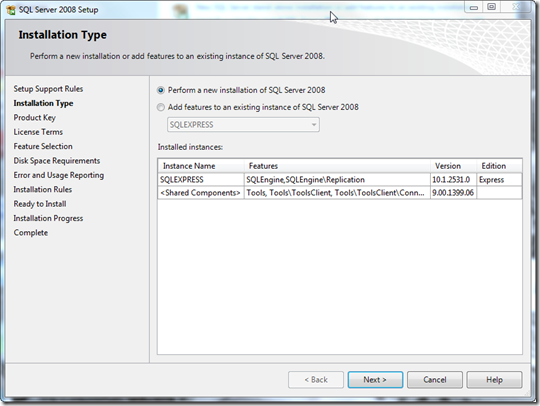540x406 pixels.
Task: Click Installation Type step in sidebar
Action: pos(43,103)
